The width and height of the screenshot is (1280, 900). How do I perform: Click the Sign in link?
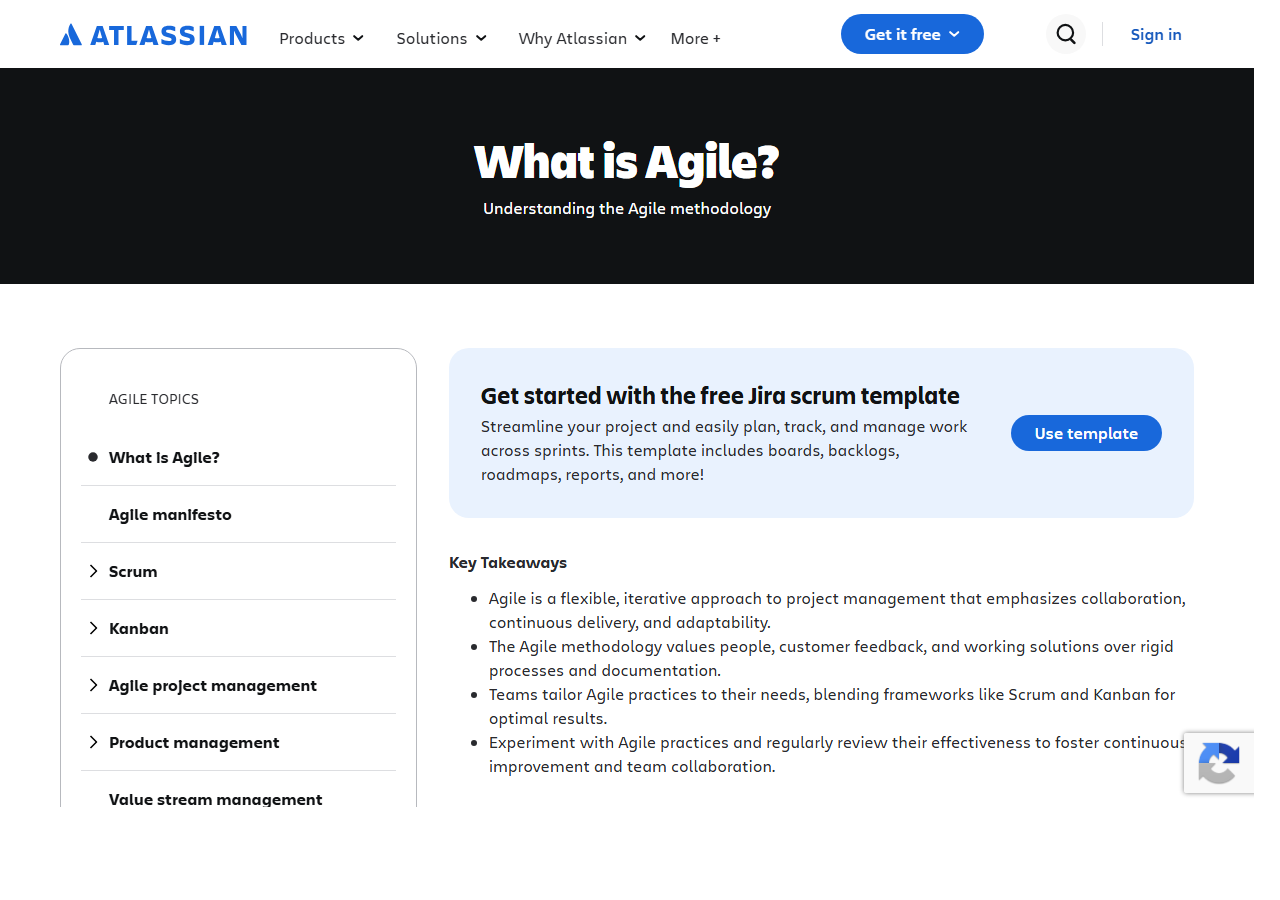pos(1156,34)
